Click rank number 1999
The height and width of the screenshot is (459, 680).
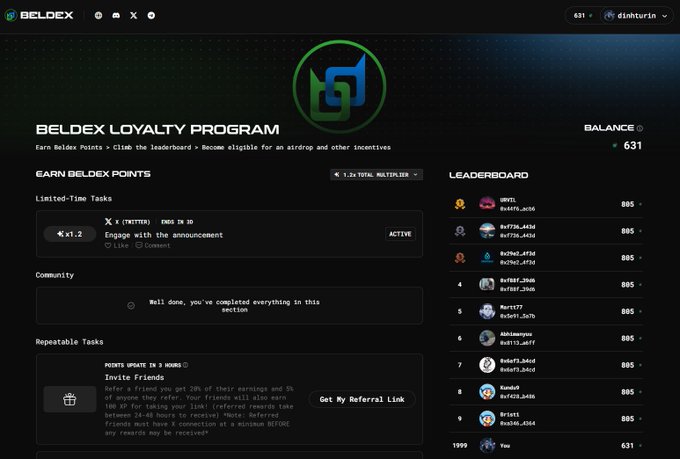click(460, 446)
